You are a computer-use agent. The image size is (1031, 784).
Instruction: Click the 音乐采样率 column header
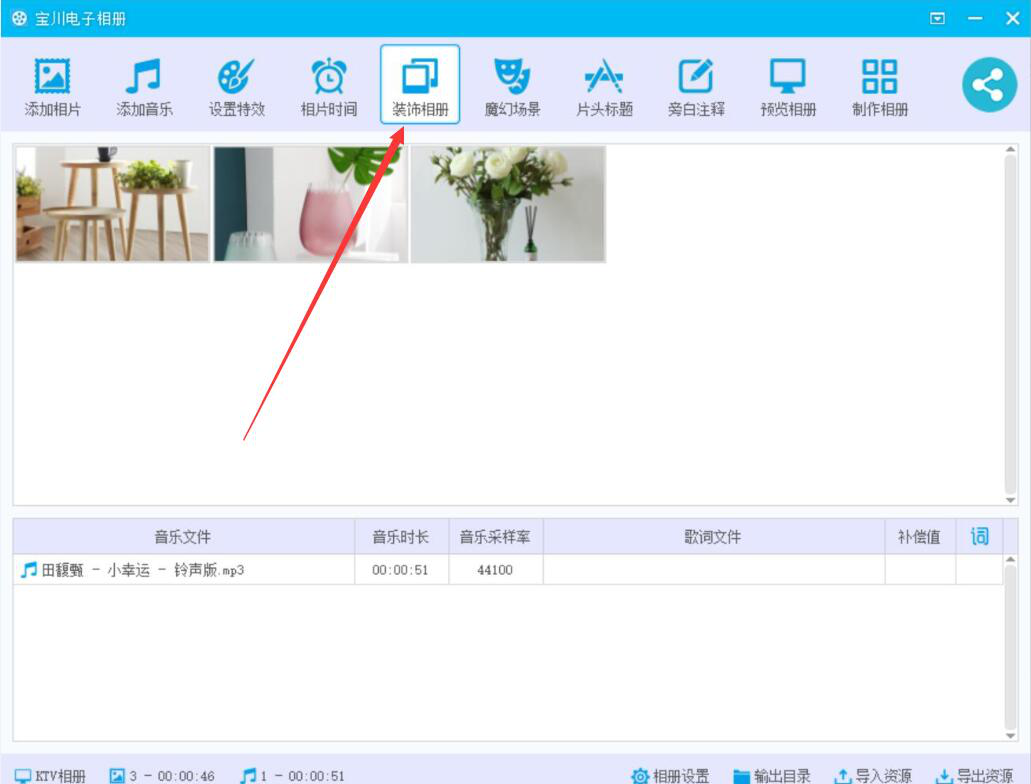pos(496,537)
